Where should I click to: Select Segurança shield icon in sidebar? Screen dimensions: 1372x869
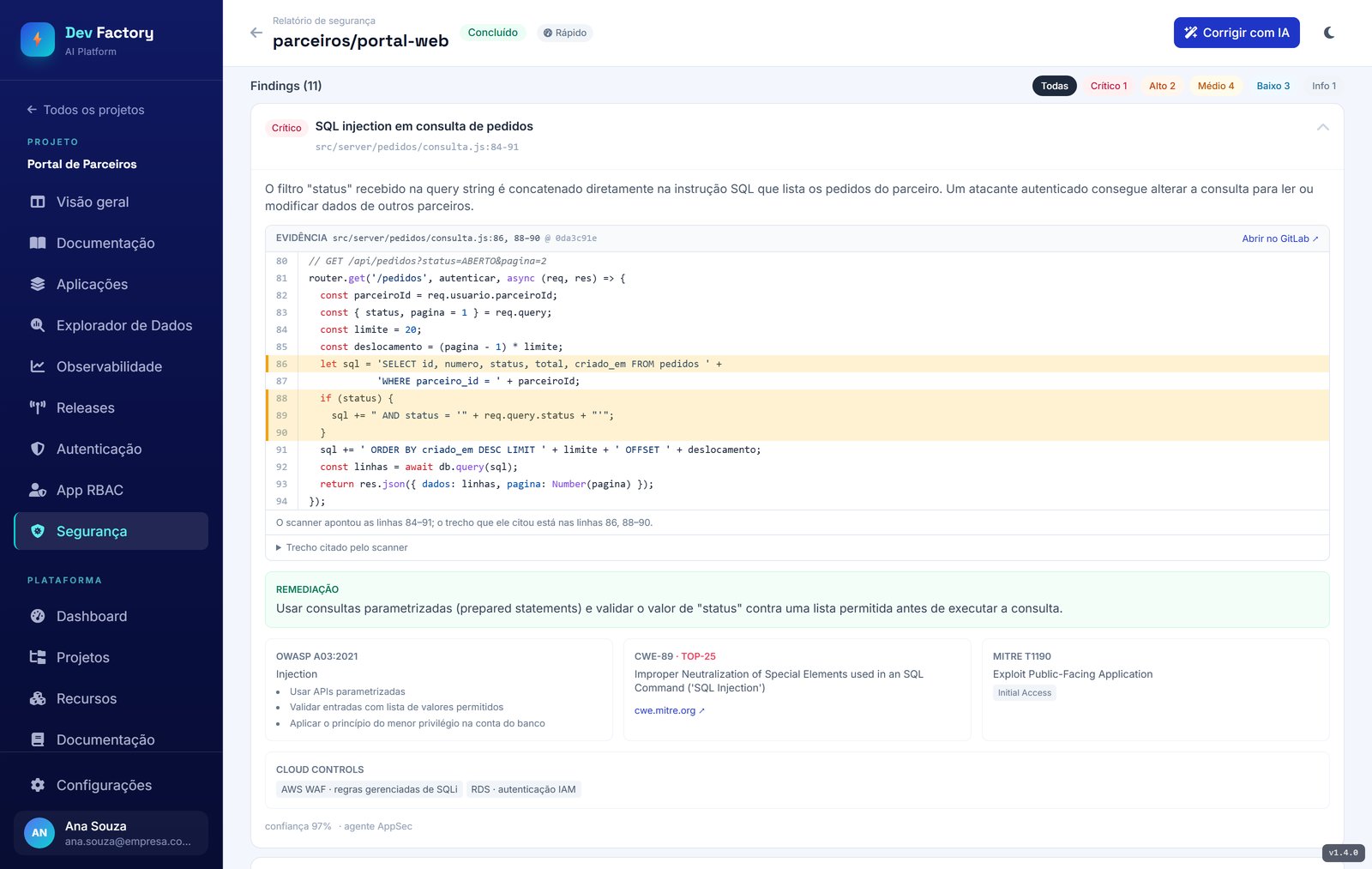[x=38, y=531]
